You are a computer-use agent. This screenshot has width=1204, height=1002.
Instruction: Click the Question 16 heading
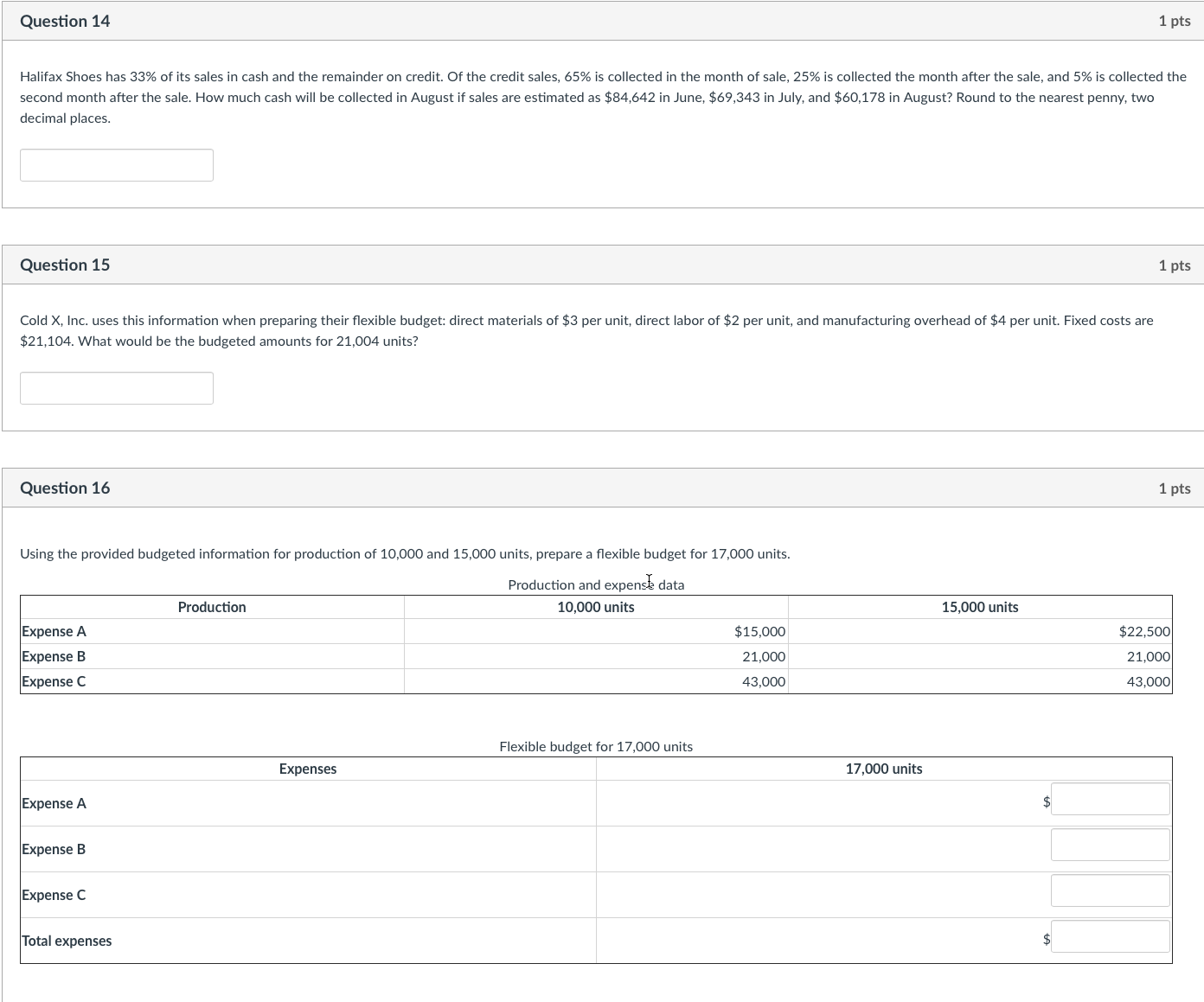coord(65,488)
